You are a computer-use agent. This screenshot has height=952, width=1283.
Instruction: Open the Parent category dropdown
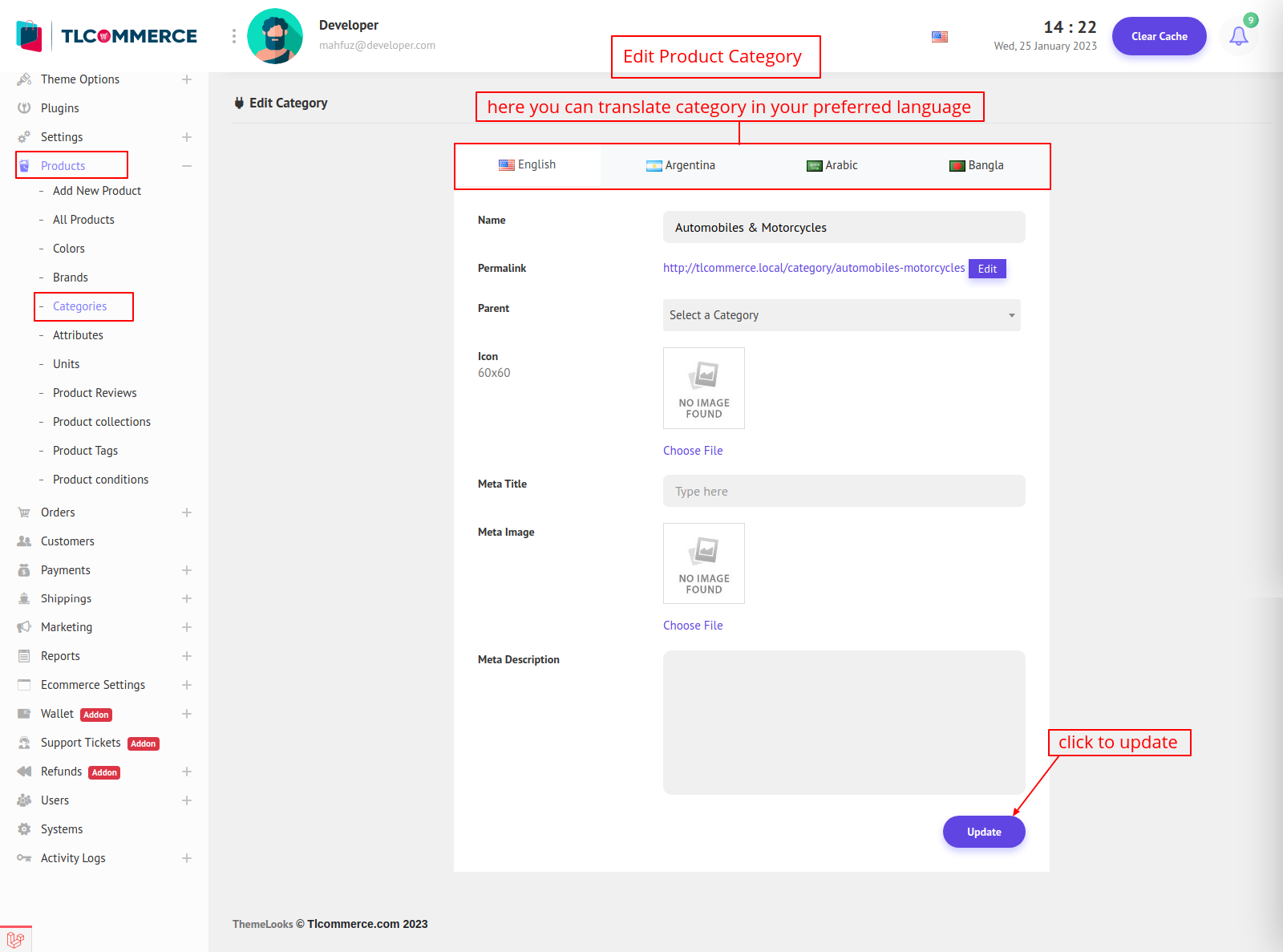click(x=841, y=315)
